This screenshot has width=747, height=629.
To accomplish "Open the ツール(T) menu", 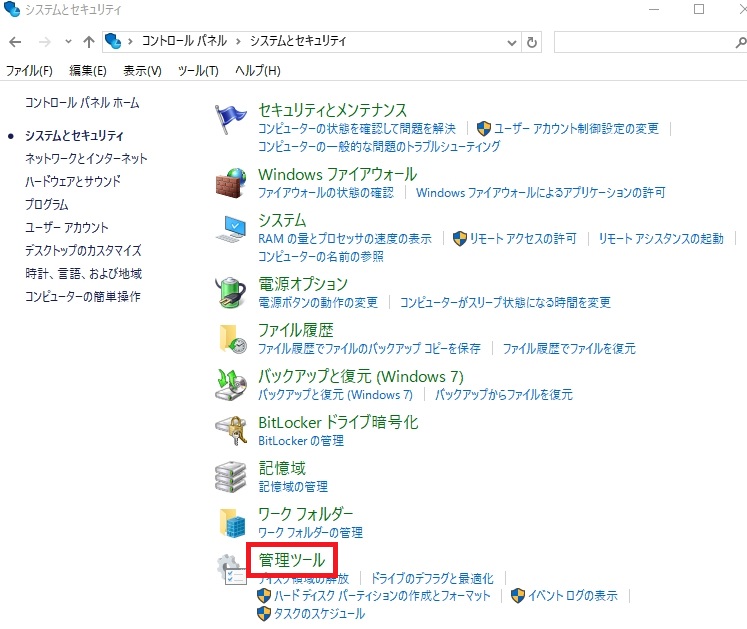I will coord(198,71).
